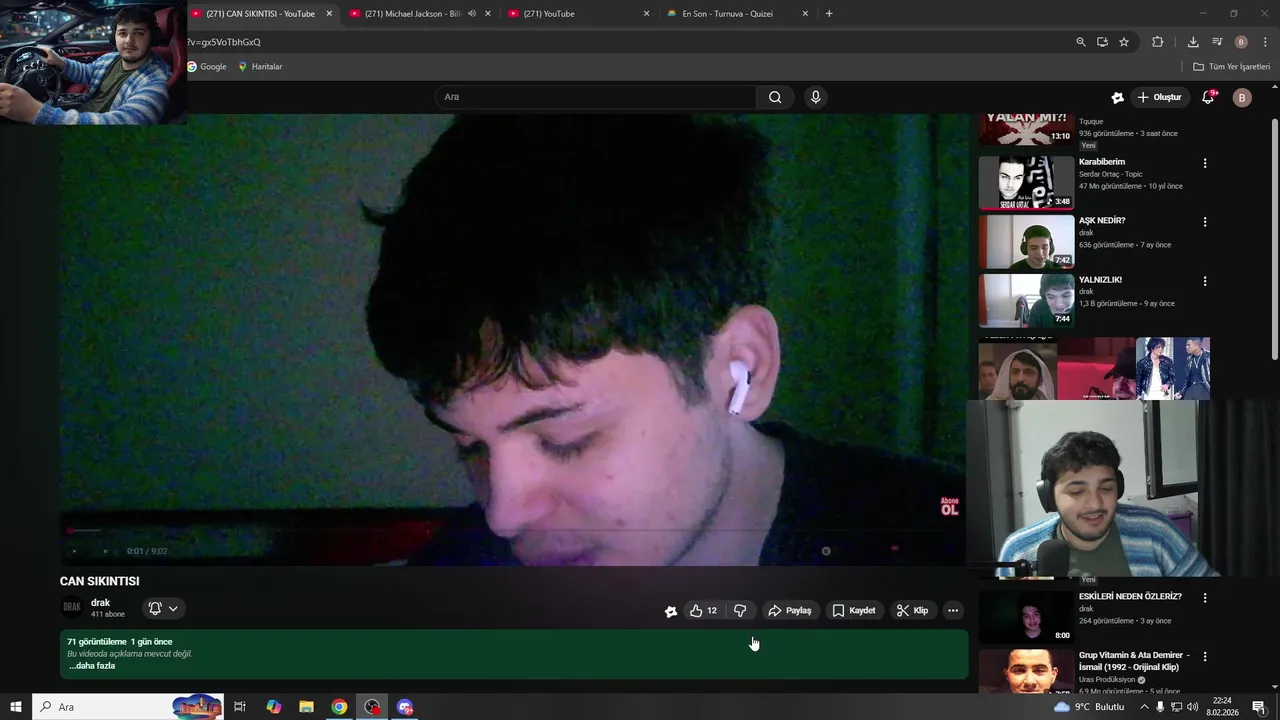
Task: Open YouTube account avatar menu
Action: pyautogui.click(x=1242, y=97)
